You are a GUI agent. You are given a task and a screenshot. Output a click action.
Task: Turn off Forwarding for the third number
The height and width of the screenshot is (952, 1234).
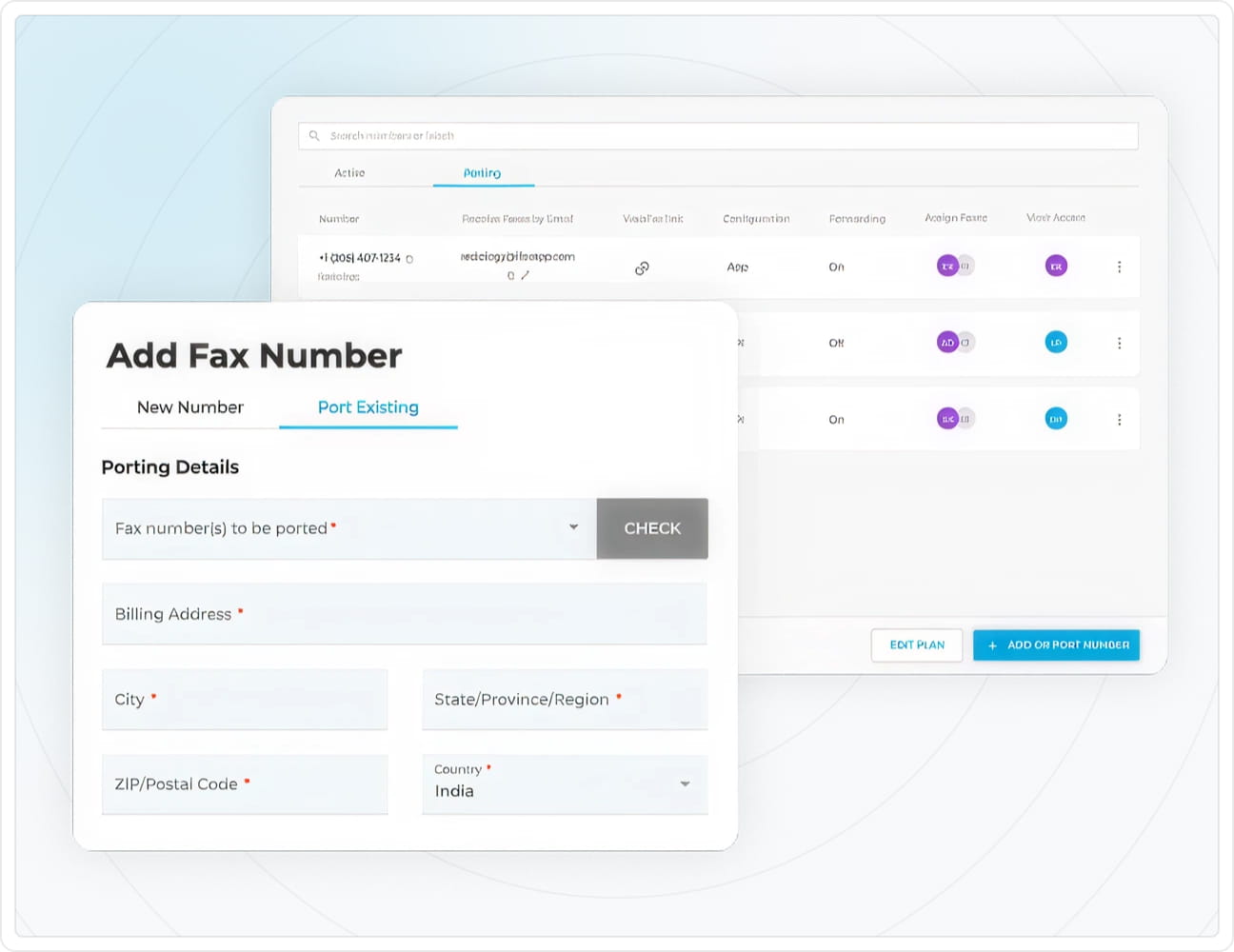(x=836, y=419)
